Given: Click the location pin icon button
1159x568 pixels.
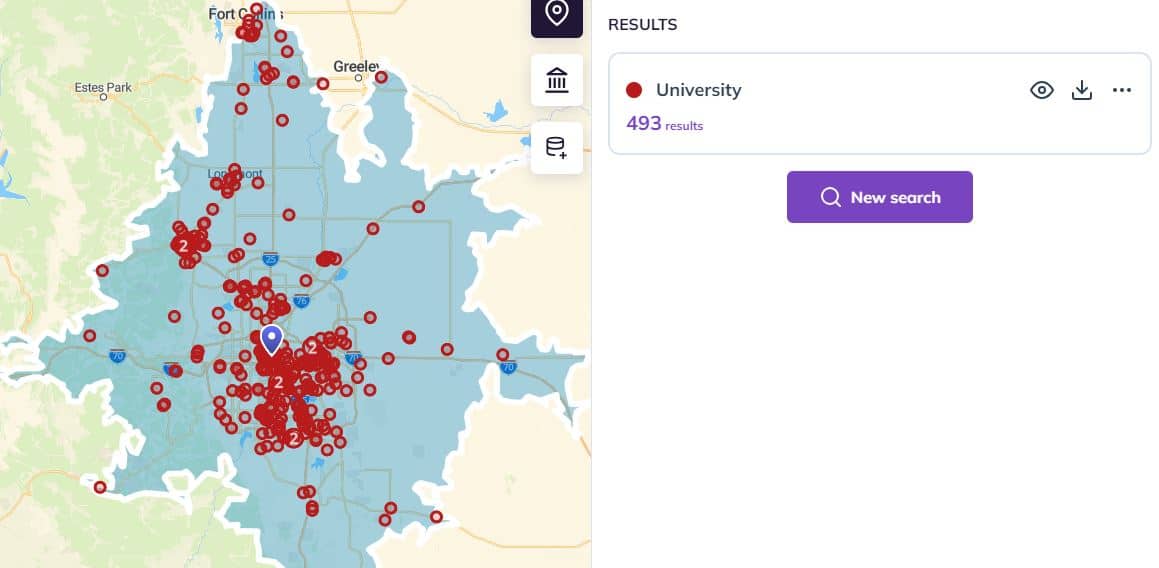Looking at the screenshot, I should (557, 15).
